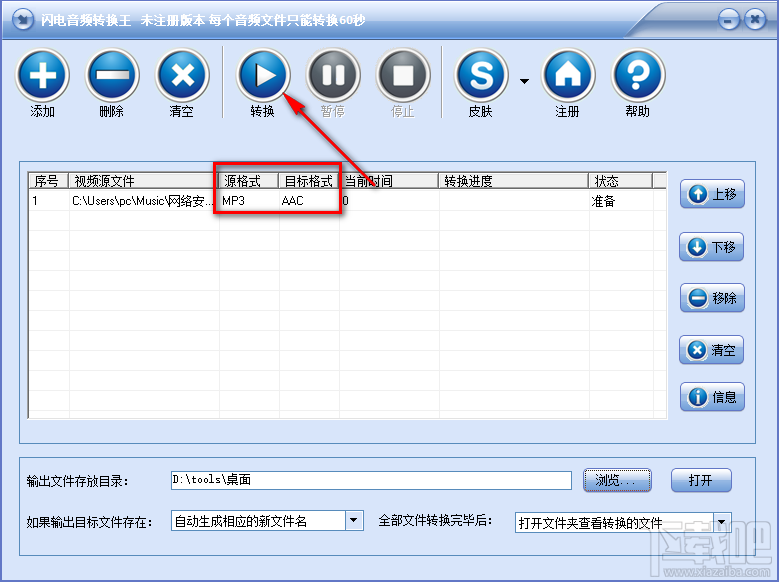Expand the skin dropdown arrow next to 皮肤
This screenshot has width=779, height=582.
click(524, 81)
